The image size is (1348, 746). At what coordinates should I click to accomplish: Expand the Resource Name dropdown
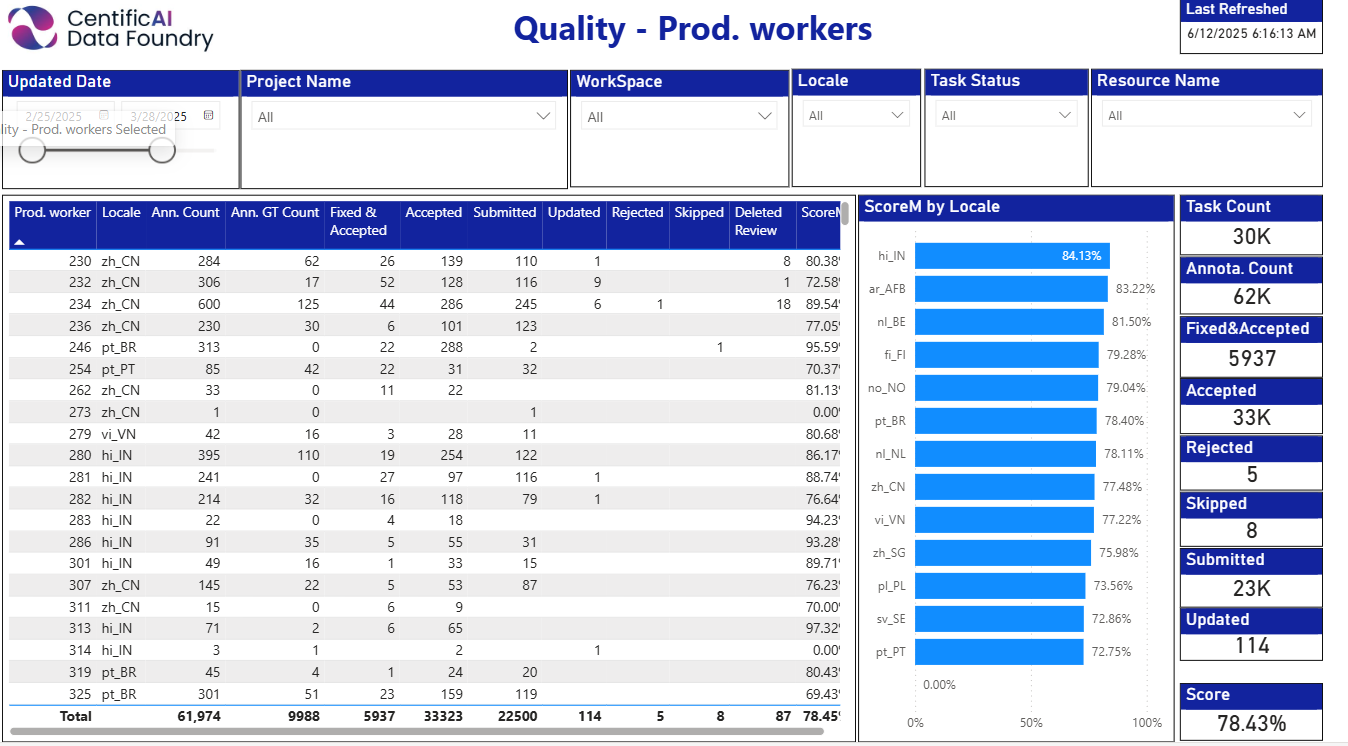pos(1299,116)
